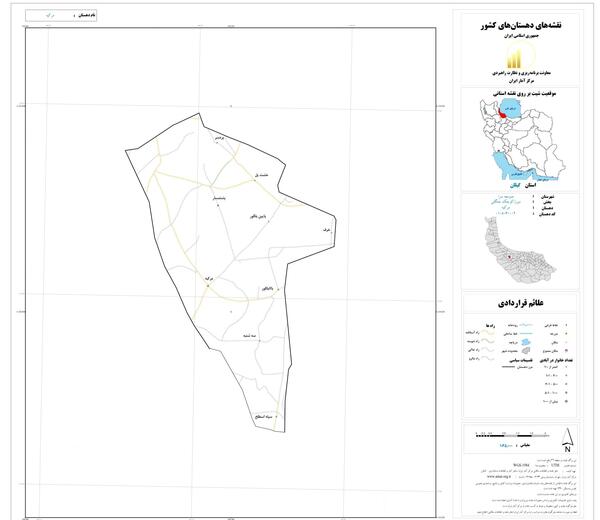This screenshot has width=600, height=520.
Task: Click the northernmost village label on map
Action: (219, 137)
